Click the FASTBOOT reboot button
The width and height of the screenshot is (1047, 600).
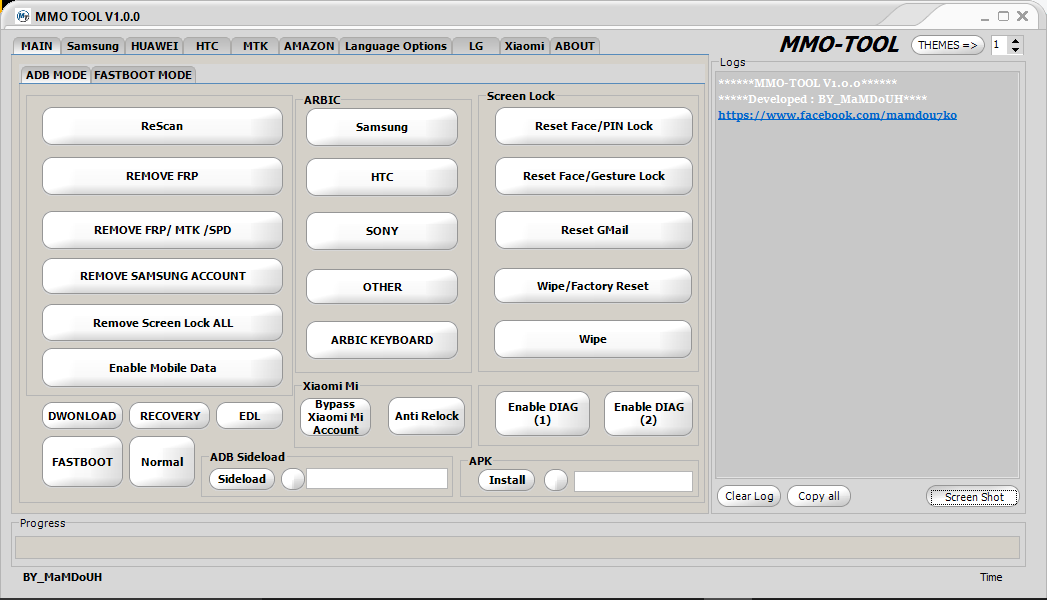pyautogui.click(x=82, y=462)
